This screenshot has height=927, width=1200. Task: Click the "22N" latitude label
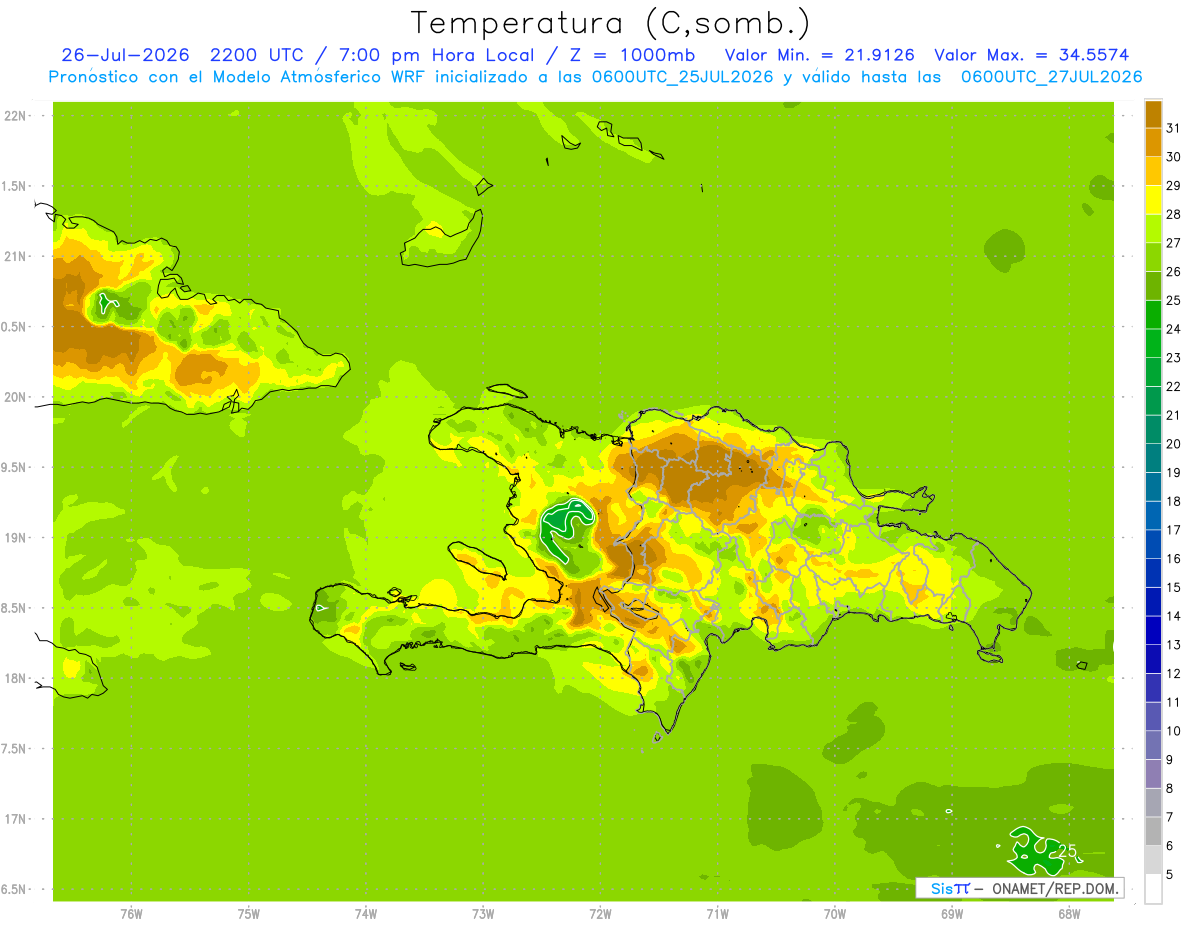coord(16,116)
